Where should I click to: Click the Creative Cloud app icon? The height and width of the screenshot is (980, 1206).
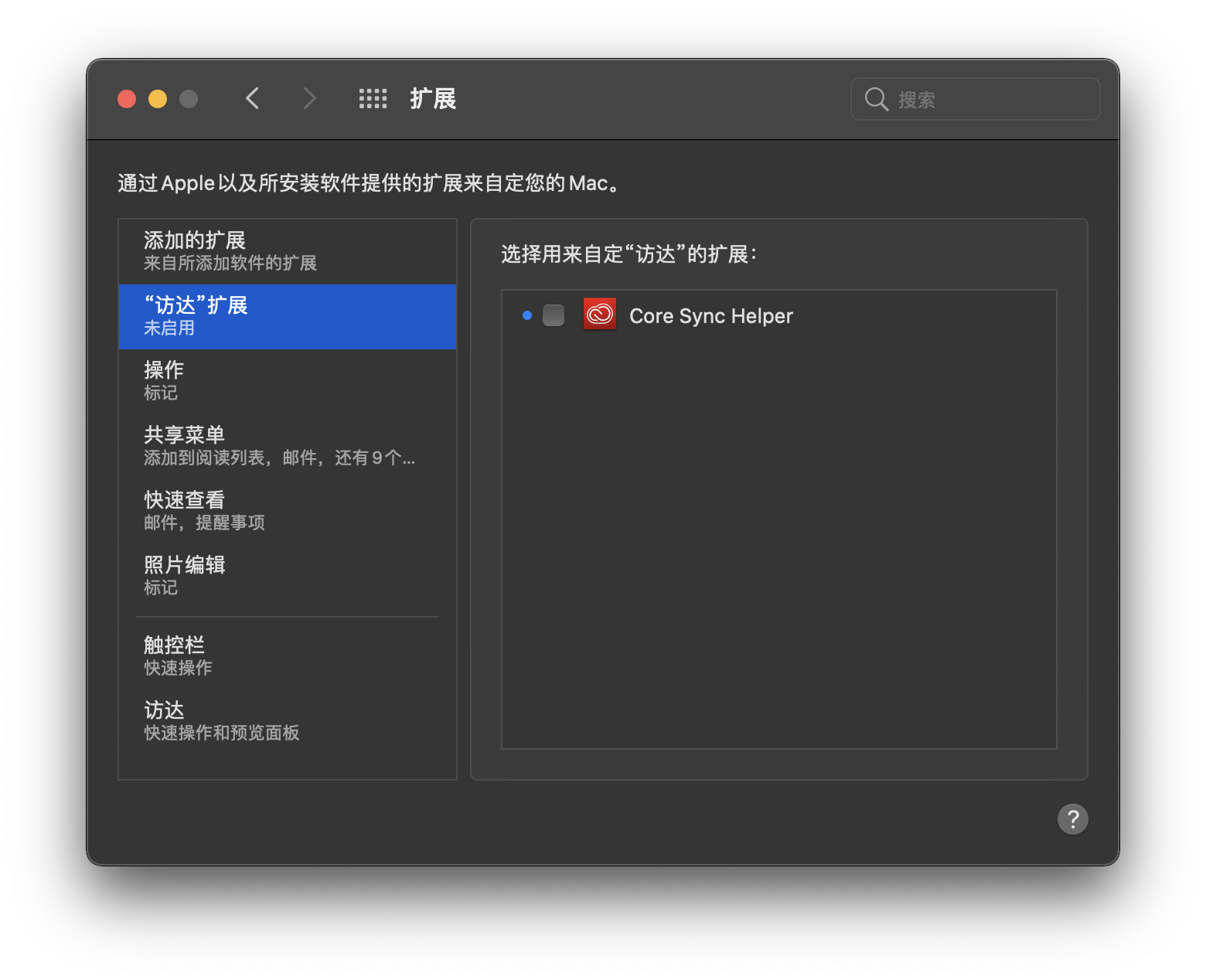(x=599, y=315)
